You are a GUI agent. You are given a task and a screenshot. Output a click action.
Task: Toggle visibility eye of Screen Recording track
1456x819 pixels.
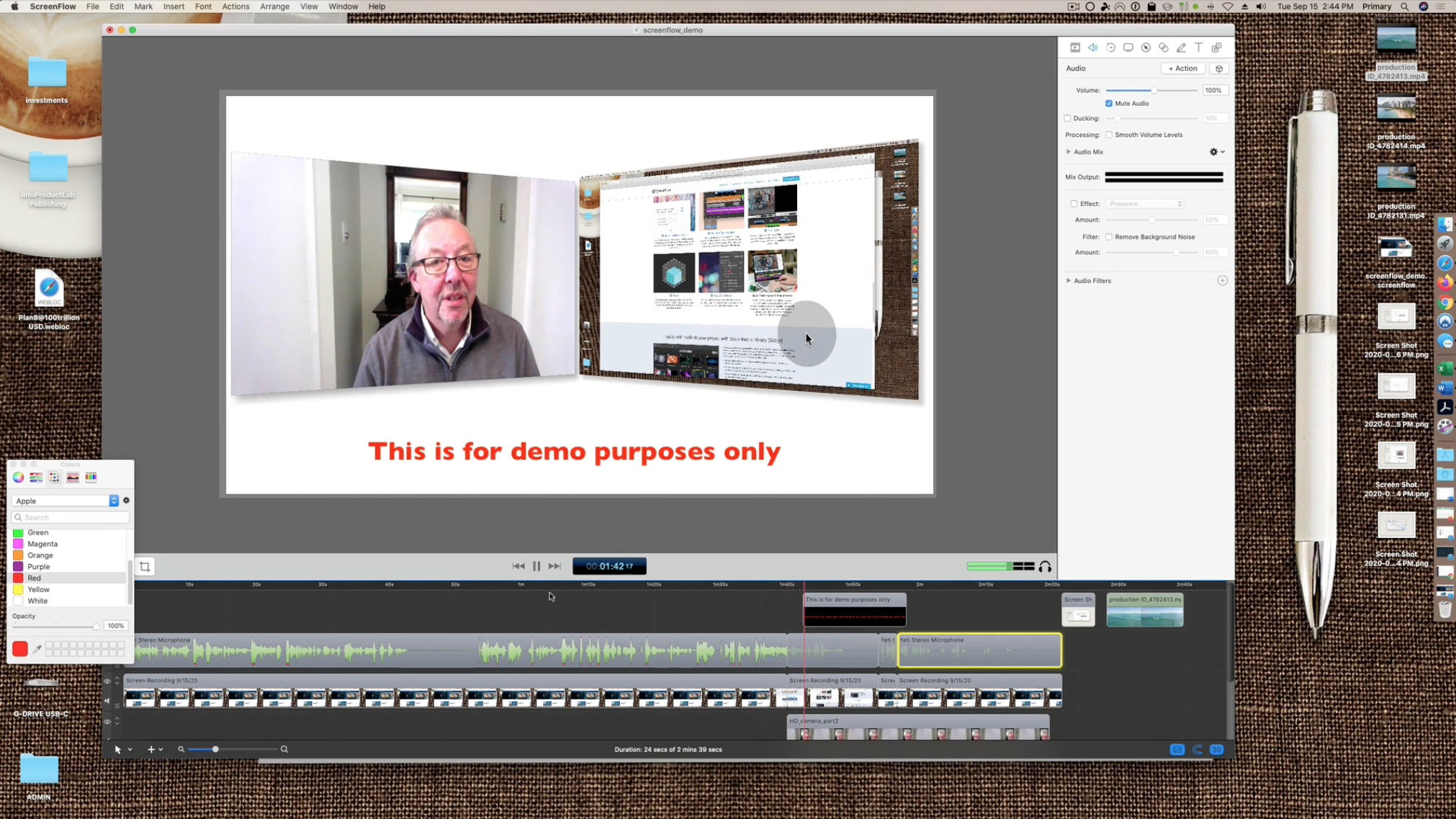click(107, 681)
